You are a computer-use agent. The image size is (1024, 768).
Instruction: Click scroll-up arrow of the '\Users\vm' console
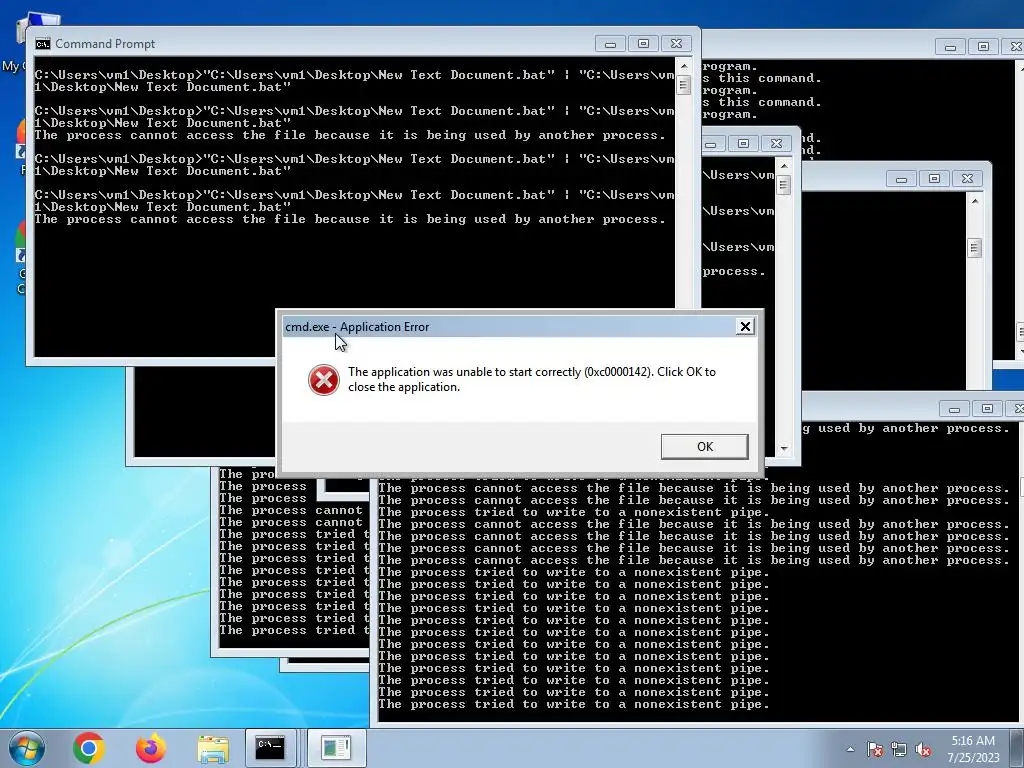point(784,166)
